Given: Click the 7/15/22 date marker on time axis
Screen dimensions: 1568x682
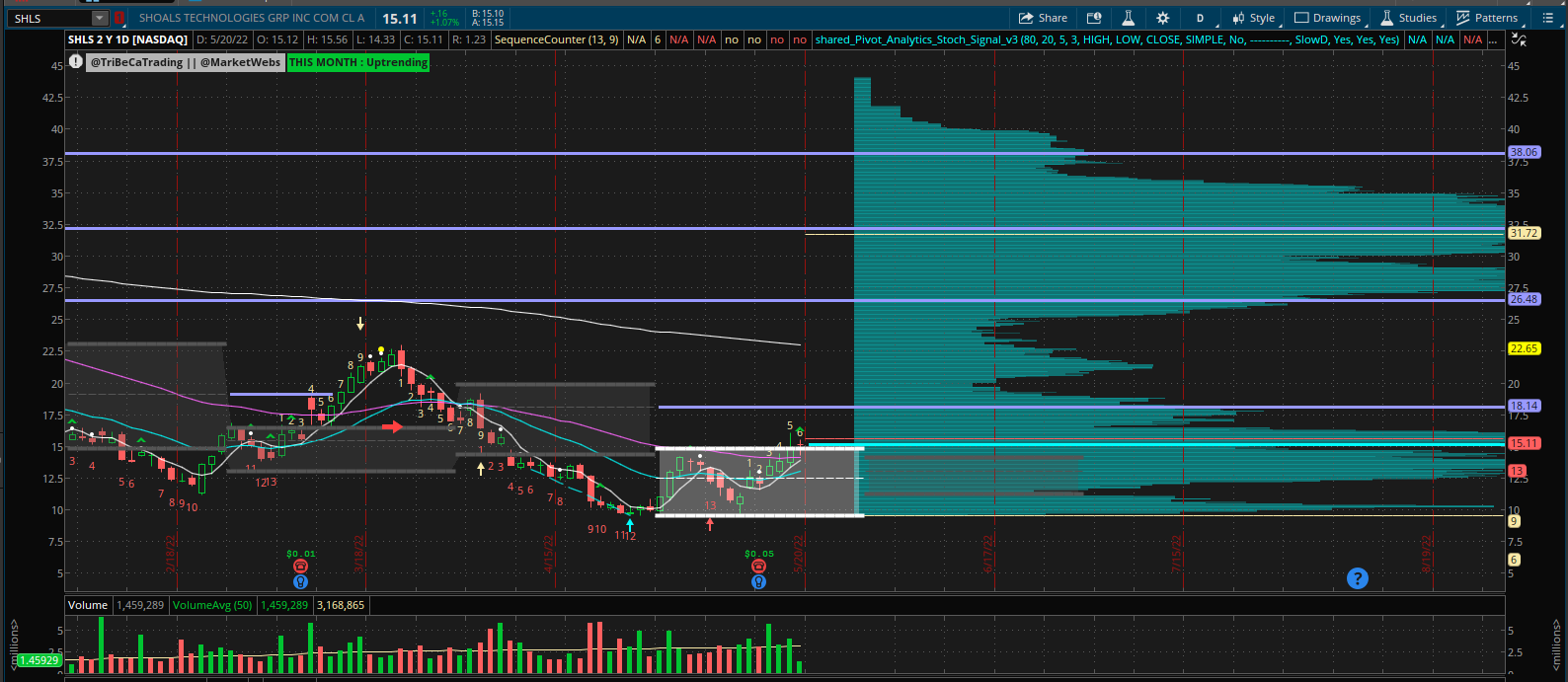Looking at the screenshot, I should coord(1177,555).
